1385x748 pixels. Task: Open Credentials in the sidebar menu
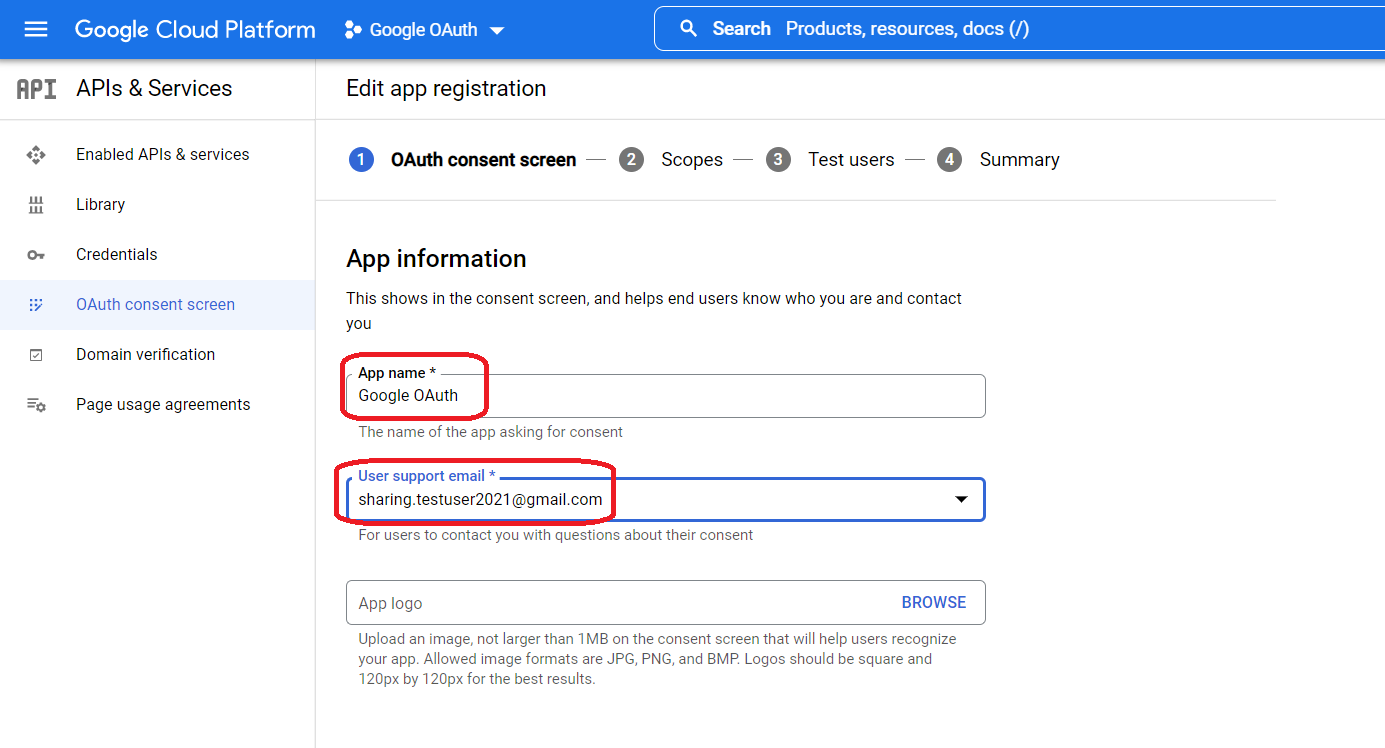point(117,255)
